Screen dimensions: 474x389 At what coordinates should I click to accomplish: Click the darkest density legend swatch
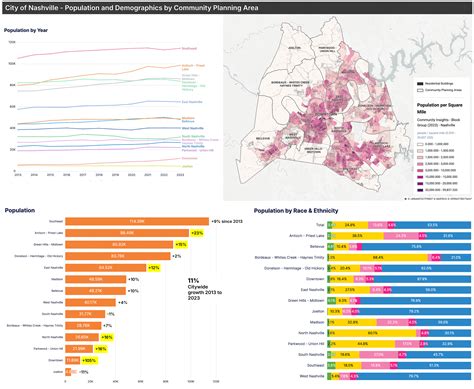point(420,190)
